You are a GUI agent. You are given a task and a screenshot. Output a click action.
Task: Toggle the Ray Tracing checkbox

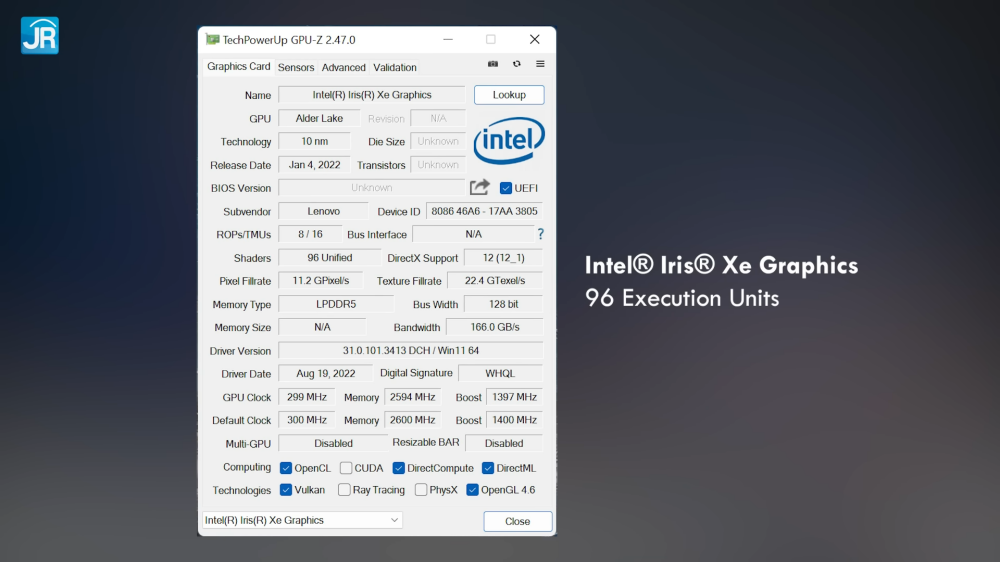(344, 490)
